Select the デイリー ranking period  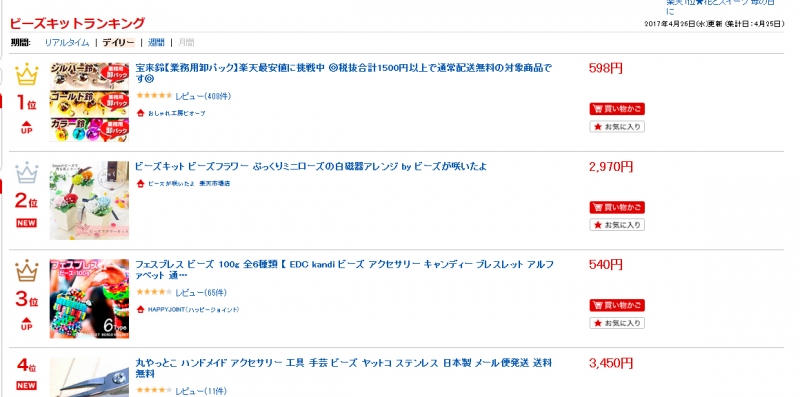(118, 42)
